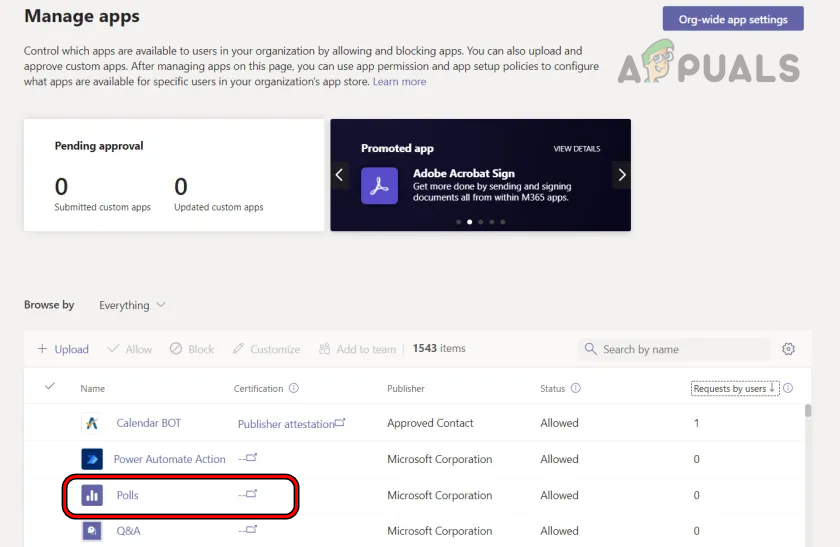The image size is (840, 547).
Task: Click Calendar BOT app icon
Action: (92, 423)
